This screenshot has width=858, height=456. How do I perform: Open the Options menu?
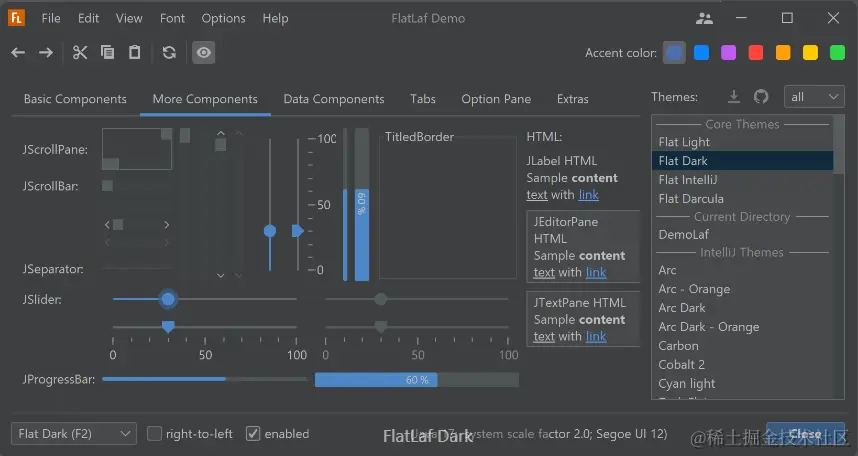coord(223,19)
